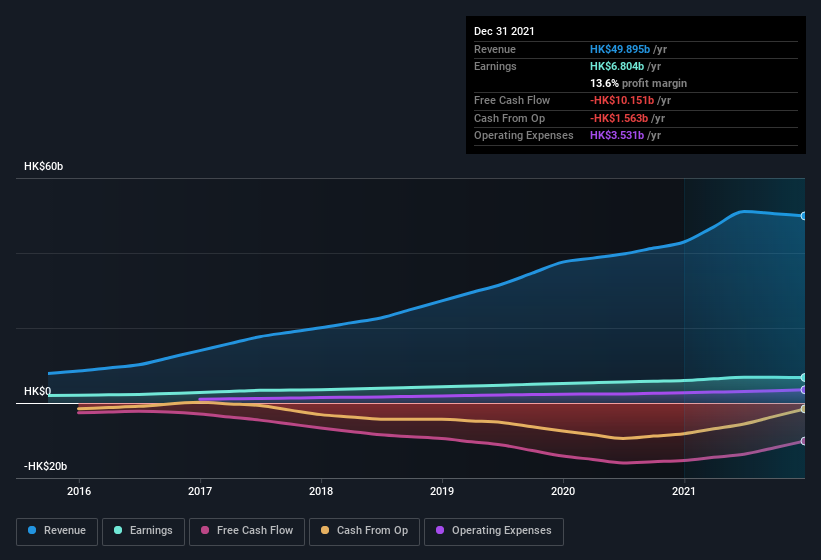Click the Cash From Op label in tooltip

509,118
